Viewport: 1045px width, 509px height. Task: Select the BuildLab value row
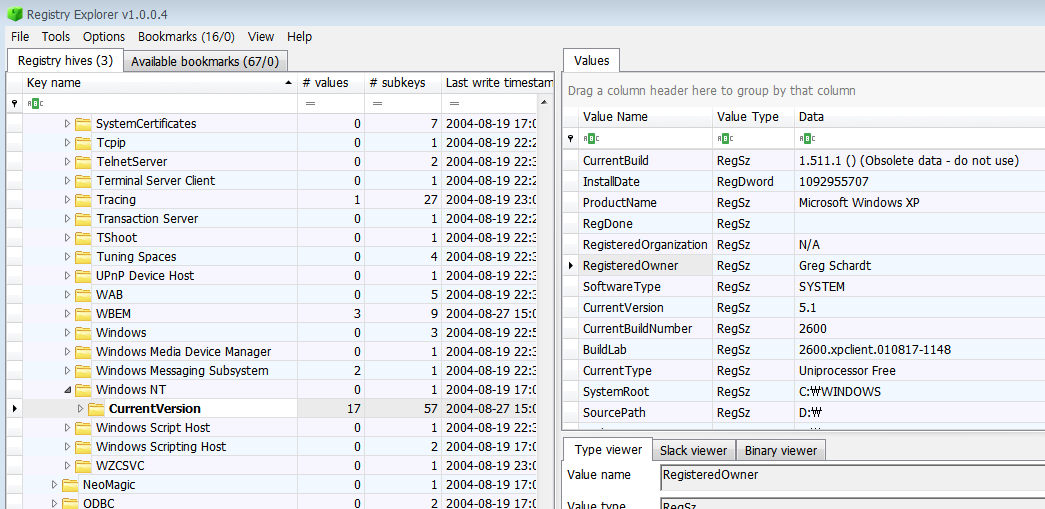click(x=803, y=350)
